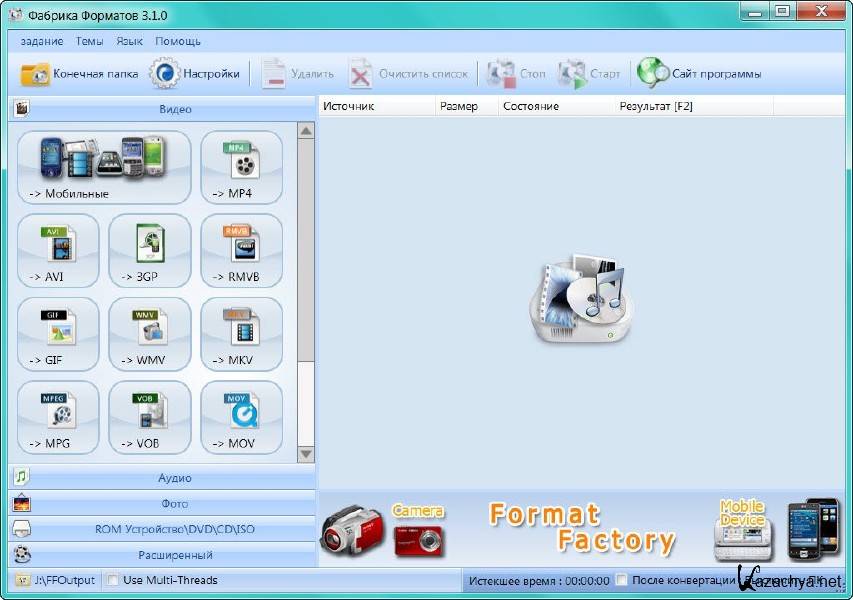
Task: Enable the Use Multi-Threads checkbox
Action: pyautogui.click(x=113, y=580)
